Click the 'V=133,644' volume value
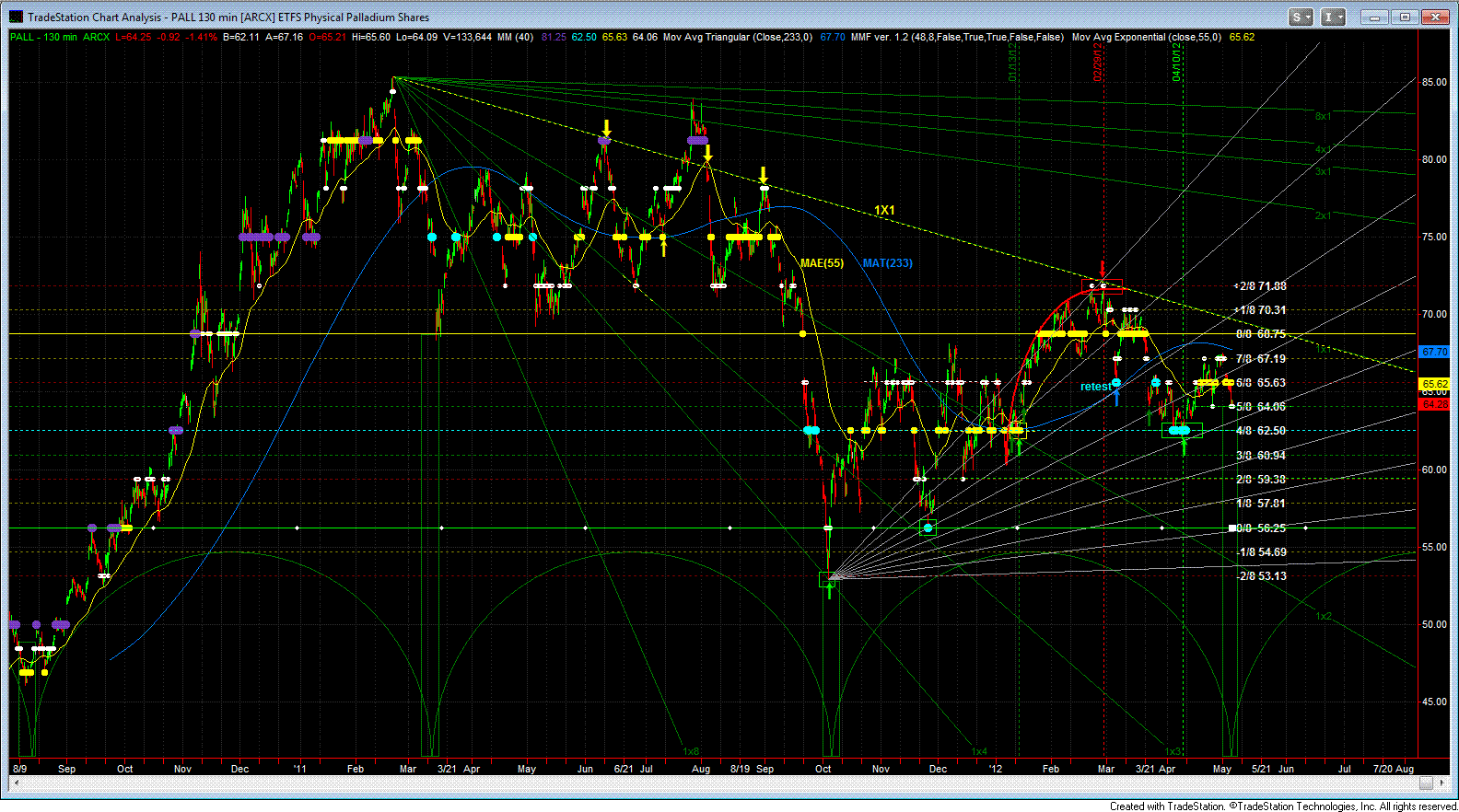The height and width of the screenshot is (812, 1459). (467, 37)
